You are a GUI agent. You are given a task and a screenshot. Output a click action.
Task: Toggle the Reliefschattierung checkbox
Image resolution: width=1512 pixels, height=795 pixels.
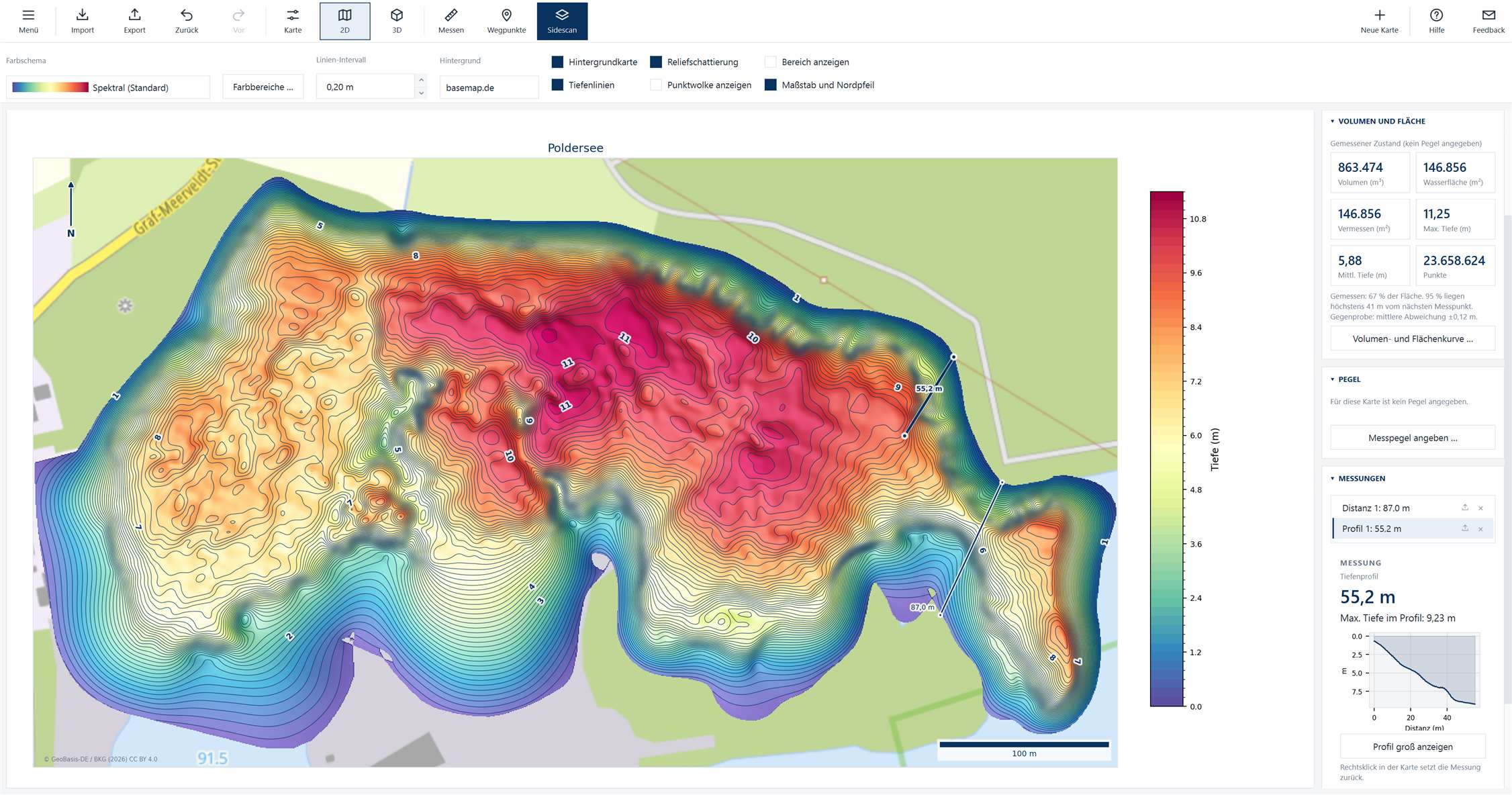coord(656,62)
